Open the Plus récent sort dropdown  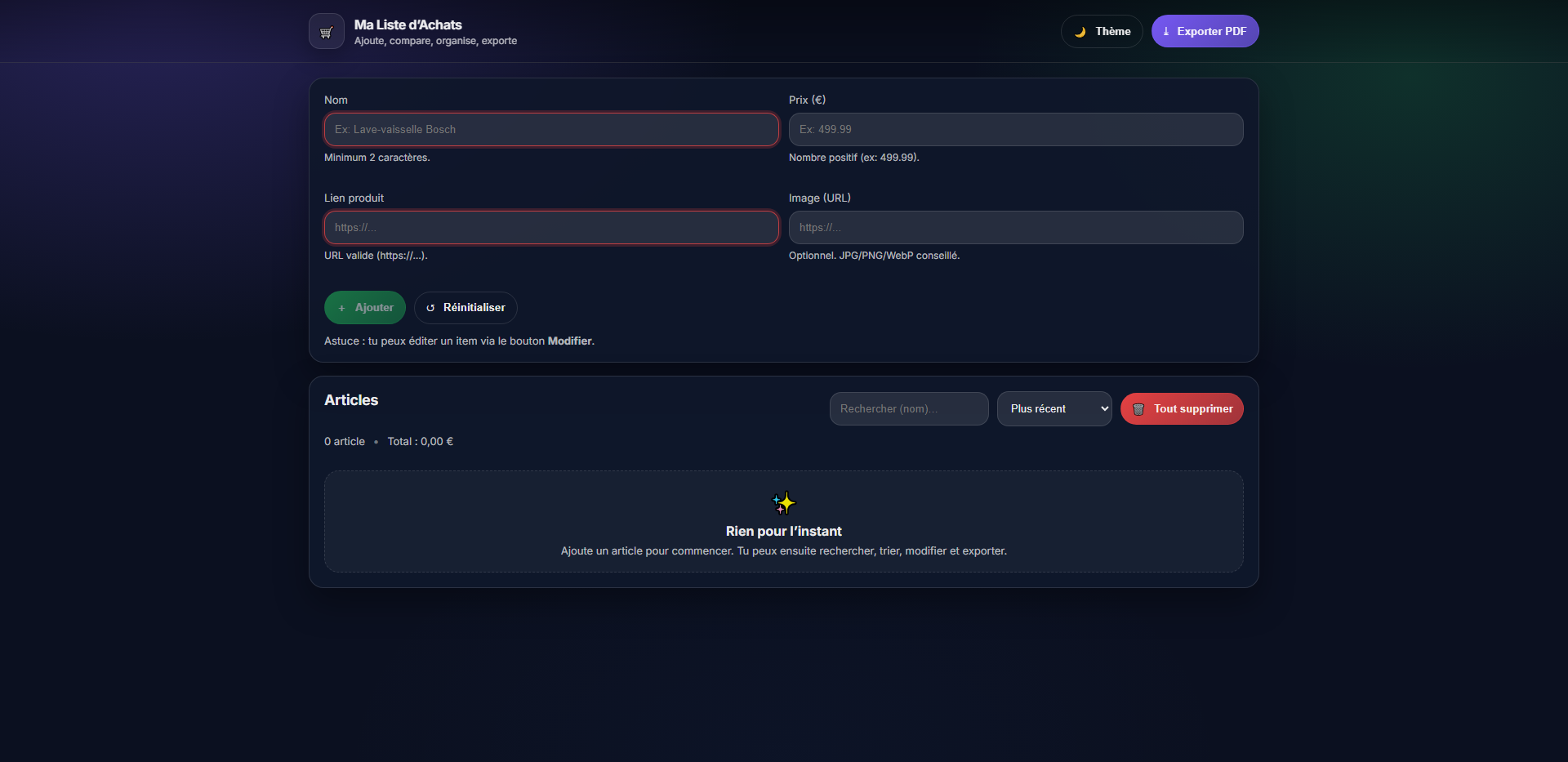(x=1054, y=408)
